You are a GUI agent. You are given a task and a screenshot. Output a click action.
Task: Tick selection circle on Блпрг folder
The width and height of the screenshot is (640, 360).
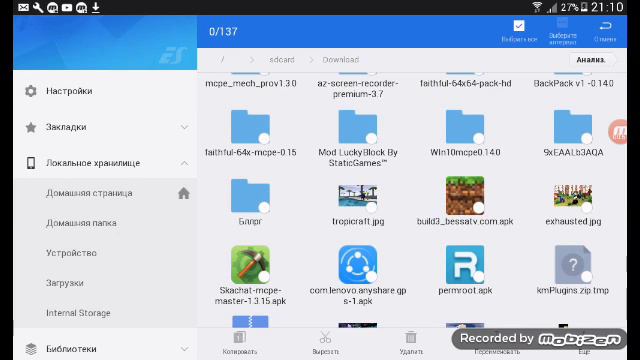click(264, 208)
